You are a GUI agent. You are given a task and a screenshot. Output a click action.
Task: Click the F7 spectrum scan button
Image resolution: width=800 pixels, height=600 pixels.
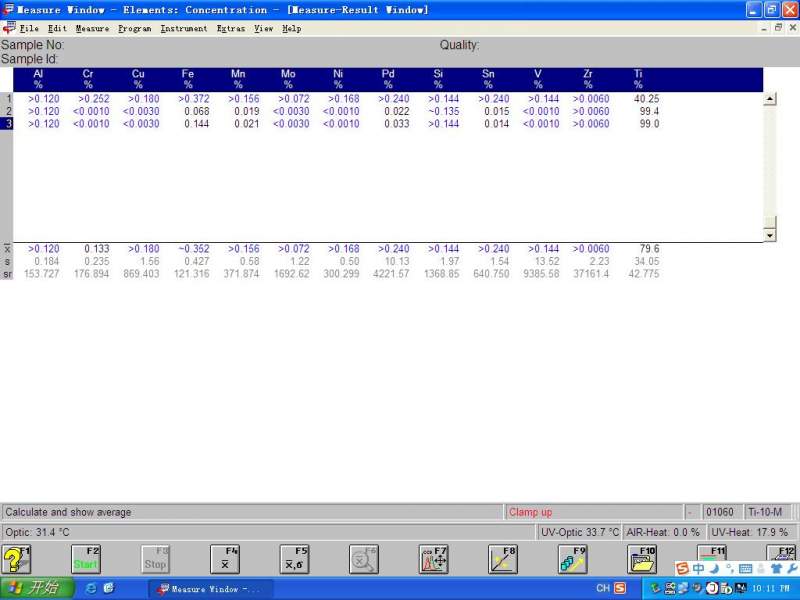(434, 560)
